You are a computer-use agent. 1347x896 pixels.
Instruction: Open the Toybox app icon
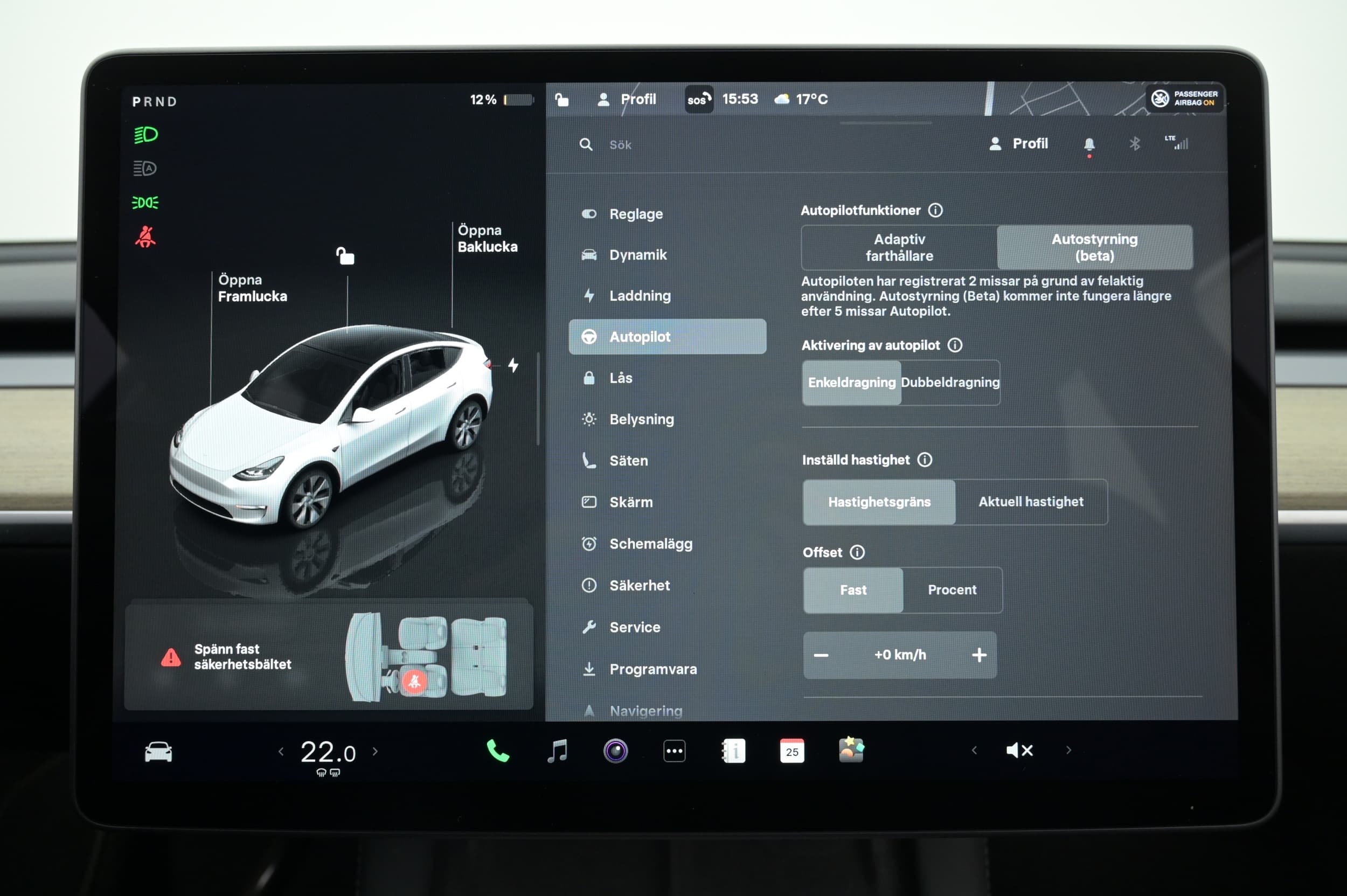click(851, 749)
